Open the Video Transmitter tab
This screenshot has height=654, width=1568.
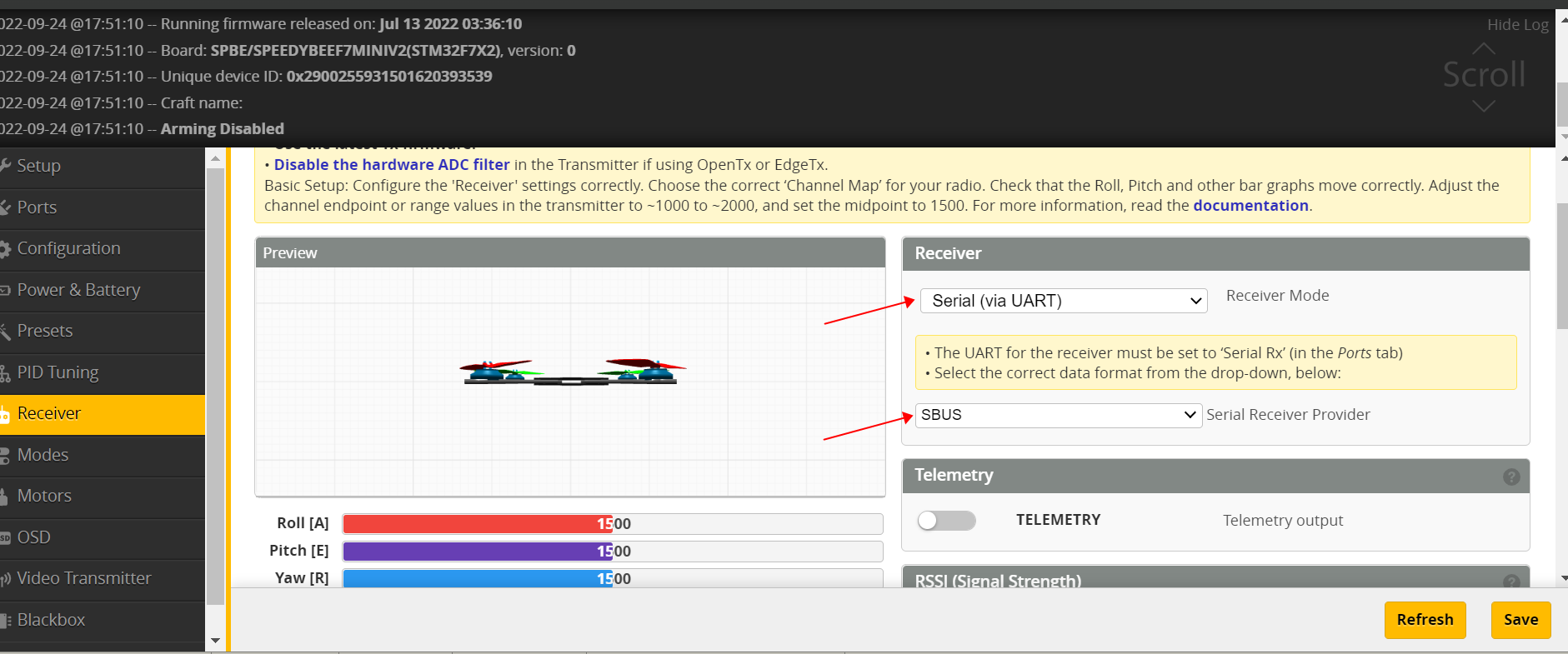[x=83, y=578]
